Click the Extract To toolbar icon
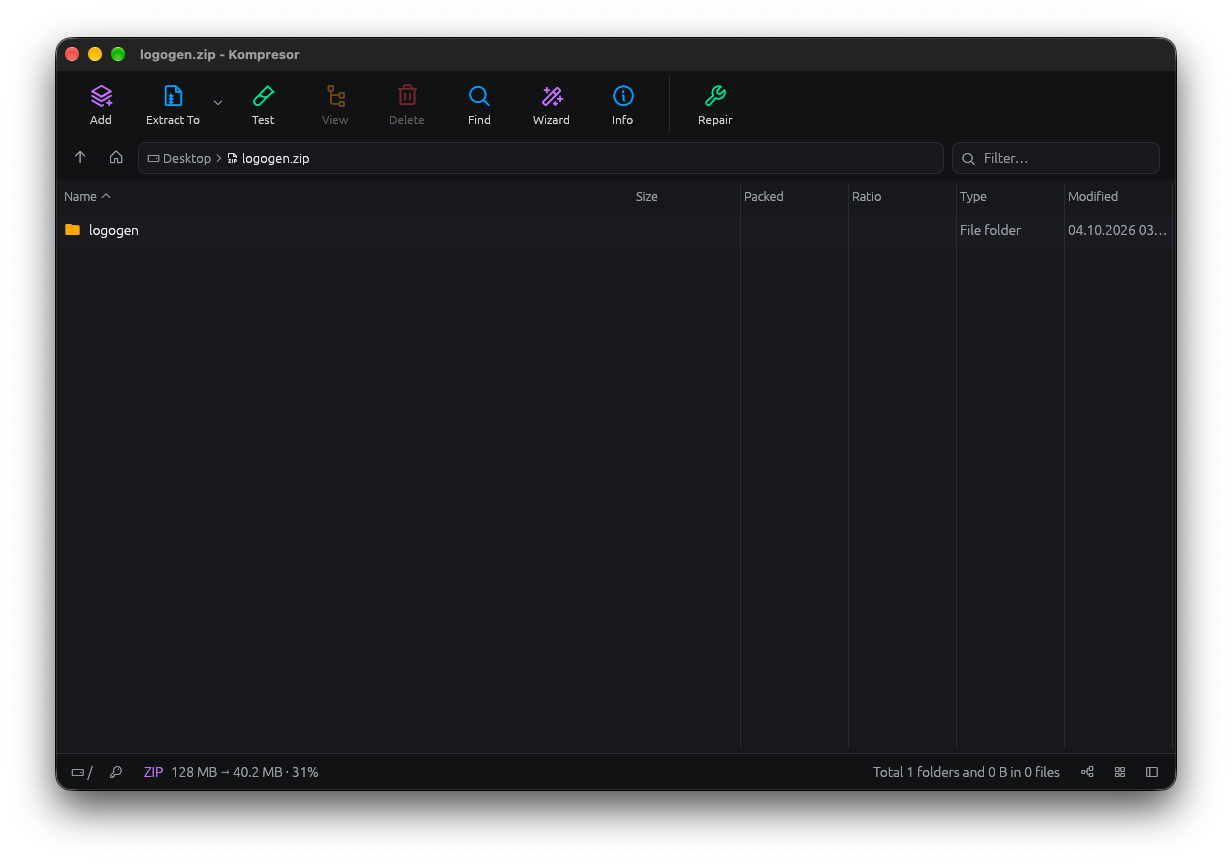 point(173,96)
